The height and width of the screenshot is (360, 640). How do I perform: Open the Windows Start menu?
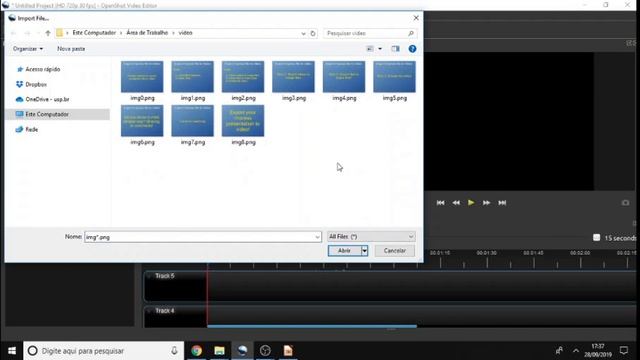coord(11,351)
